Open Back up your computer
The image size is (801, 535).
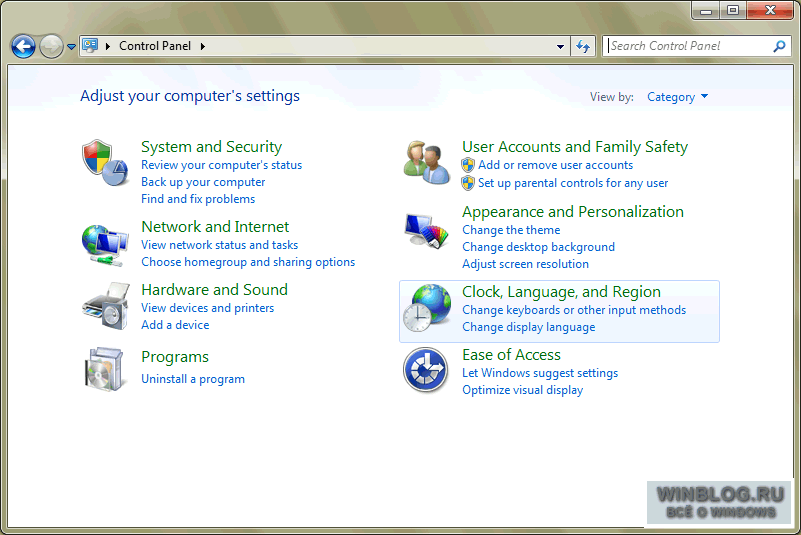[x=203, y=182]
